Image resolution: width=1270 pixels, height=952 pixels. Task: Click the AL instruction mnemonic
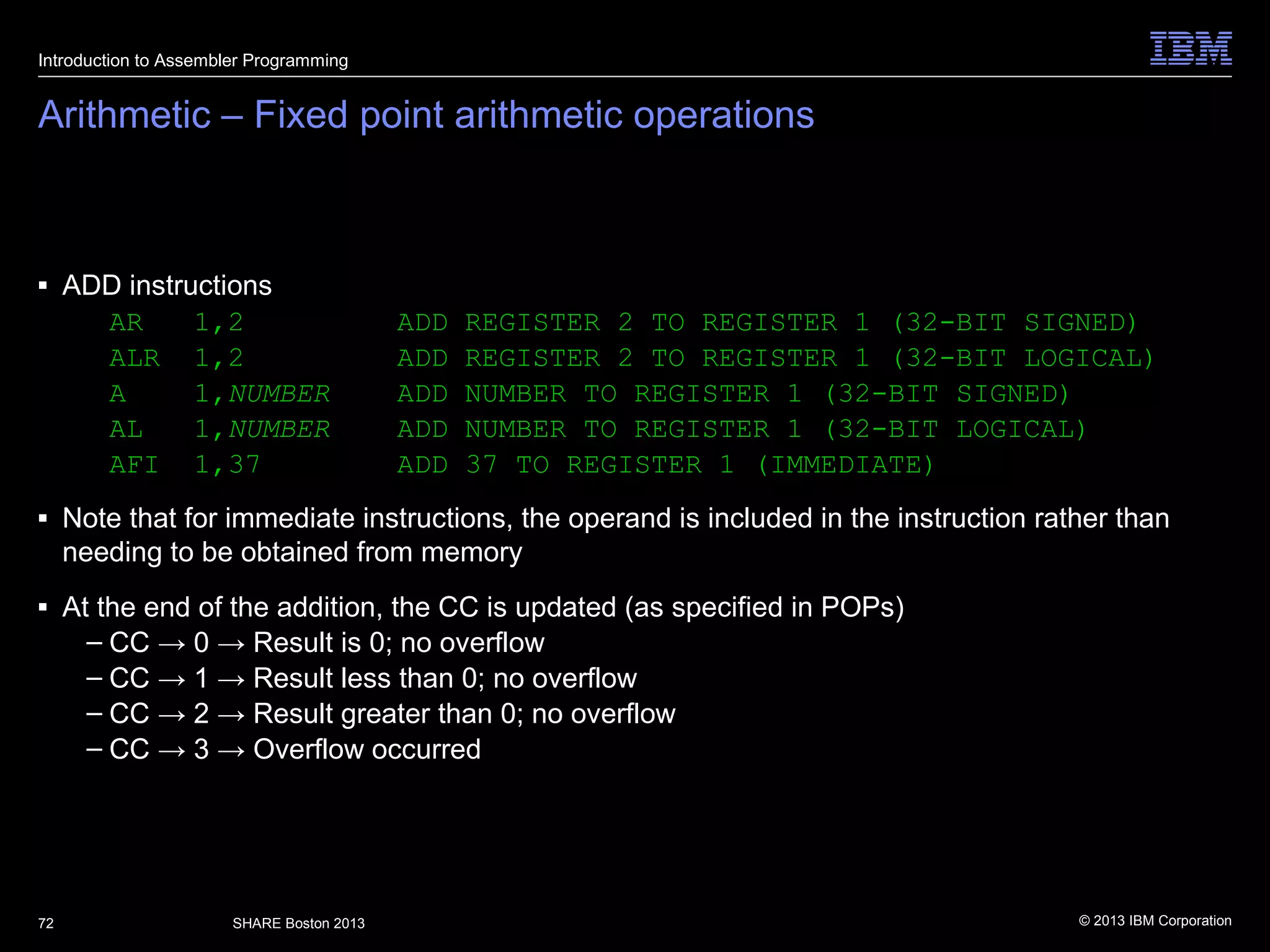[x=127, y=430]
